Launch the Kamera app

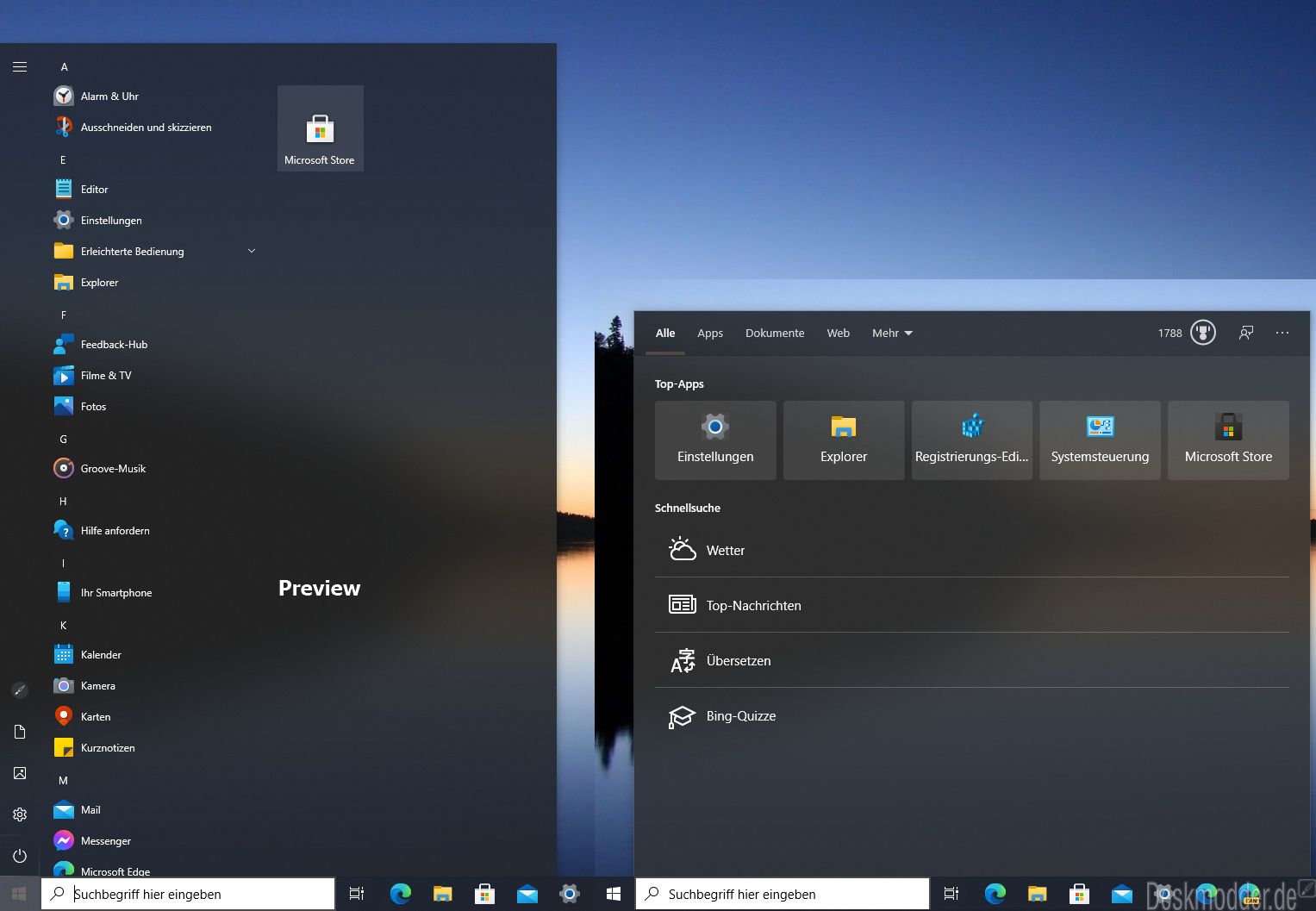(155, 686)
